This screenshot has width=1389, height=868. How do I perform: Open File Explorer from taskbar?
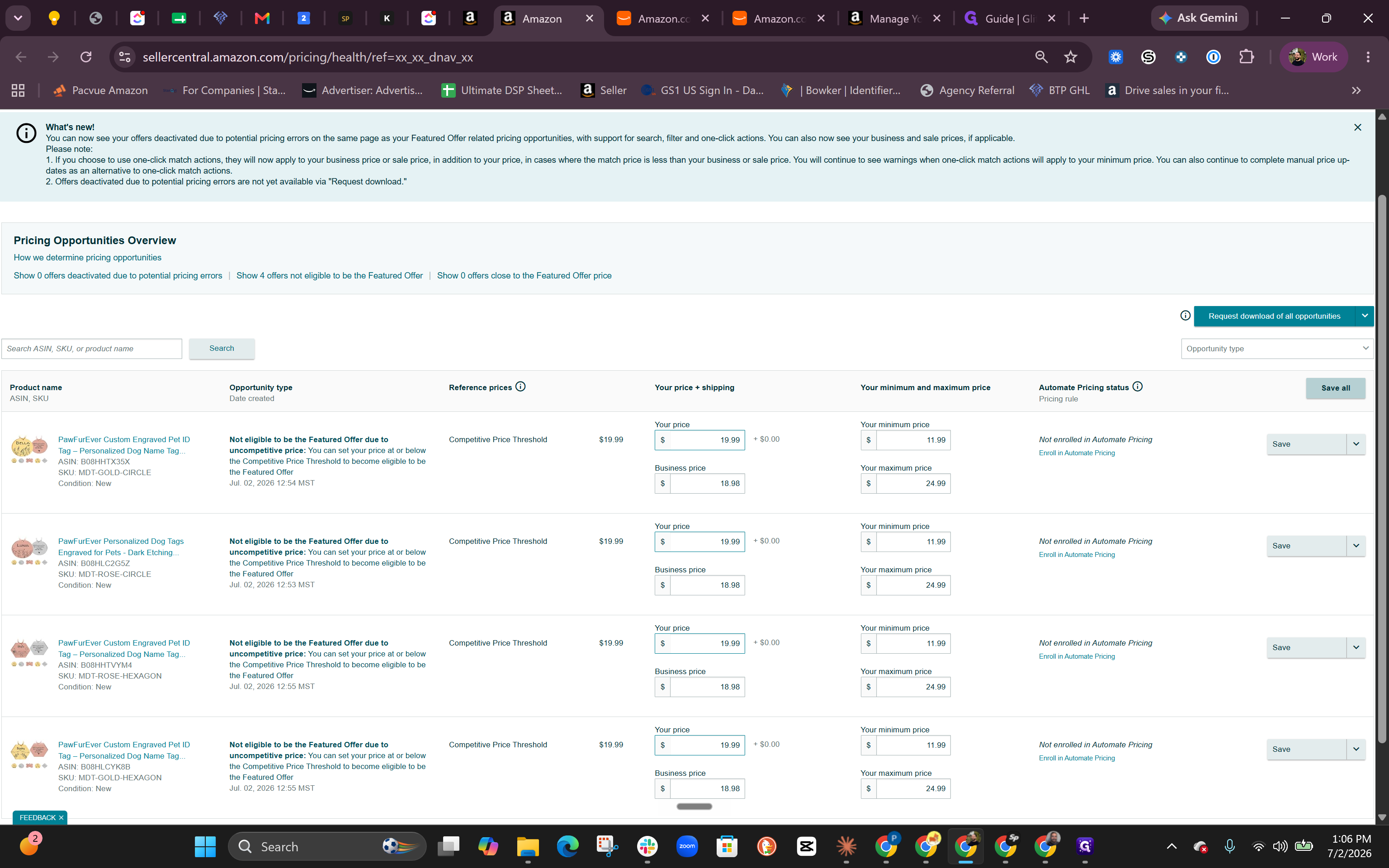[528, 846]
